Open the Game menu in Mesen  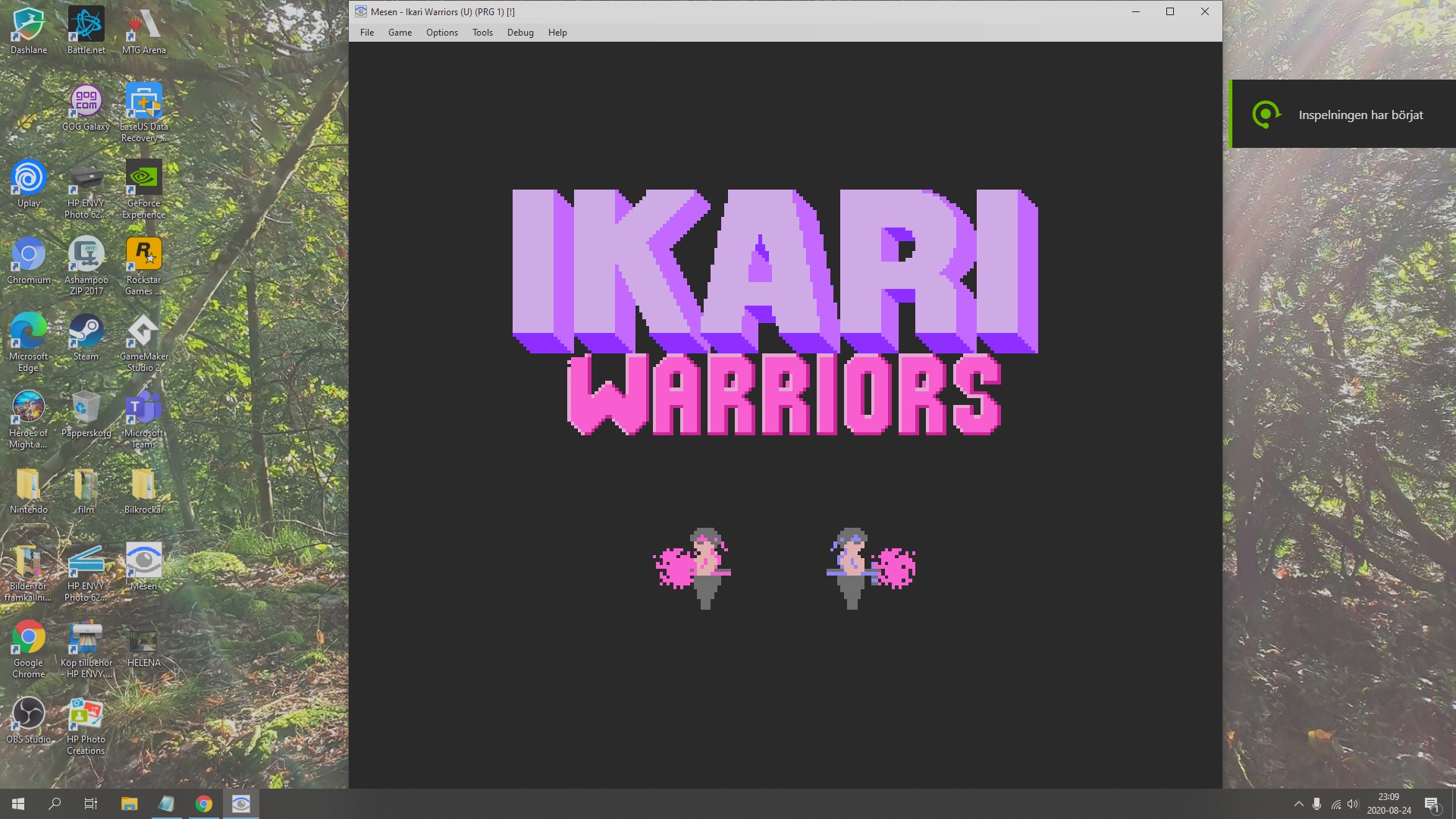point(400,33)
